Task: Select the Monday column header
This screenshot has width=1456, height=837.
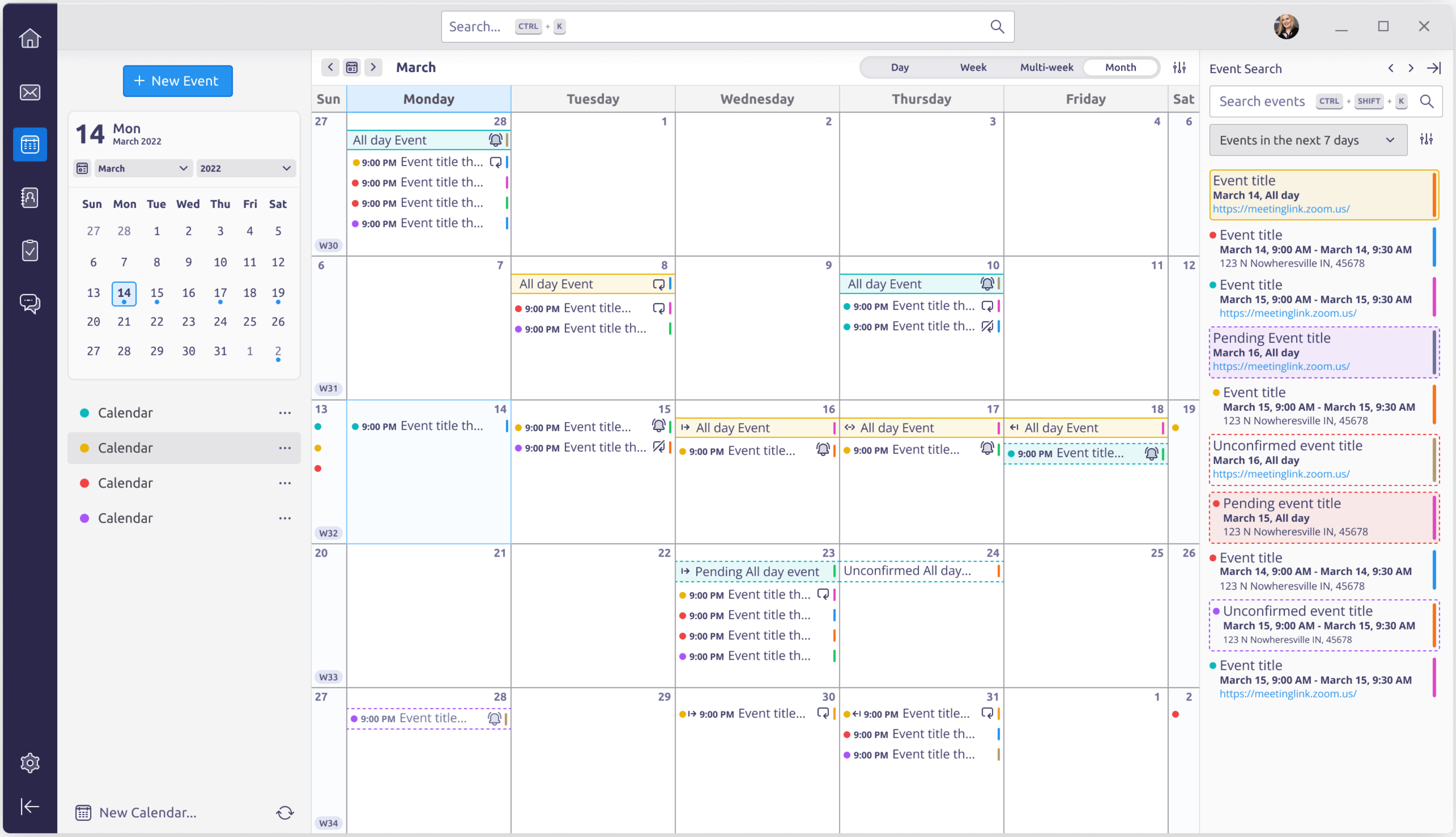Action: (x=428, y=99)
